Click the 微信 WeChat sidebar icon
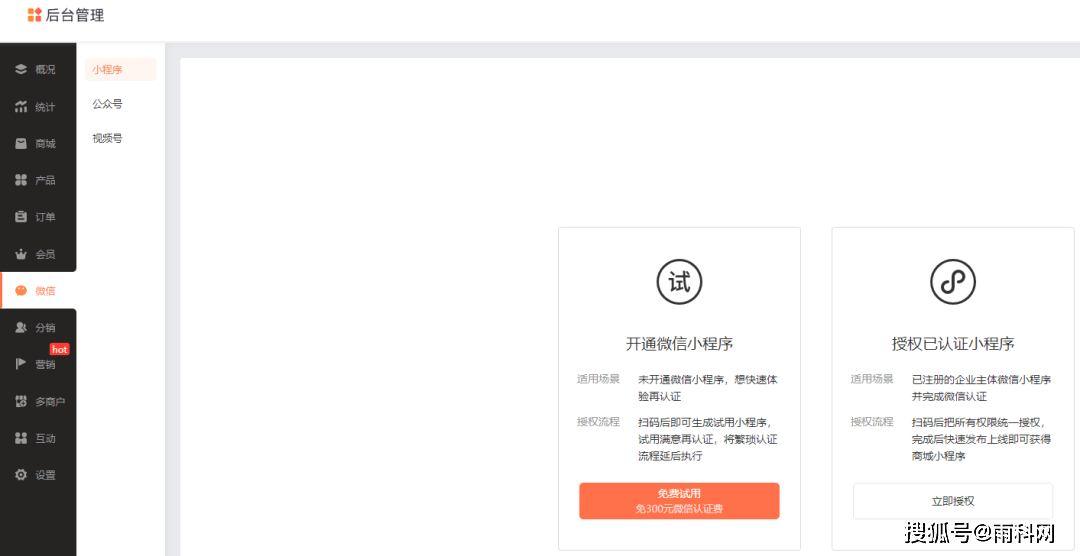This screenshot has width=1080, height=556. 21,291
